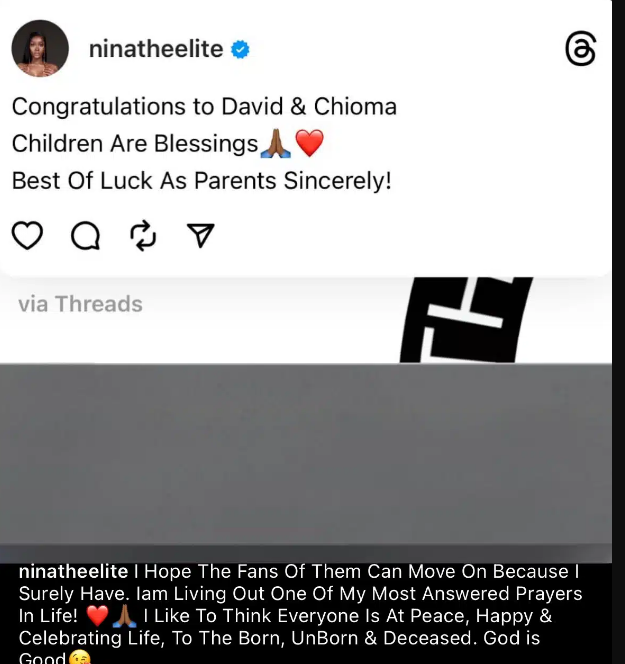
Task: Click the 'via Threads' label
Action: point(80,304)
